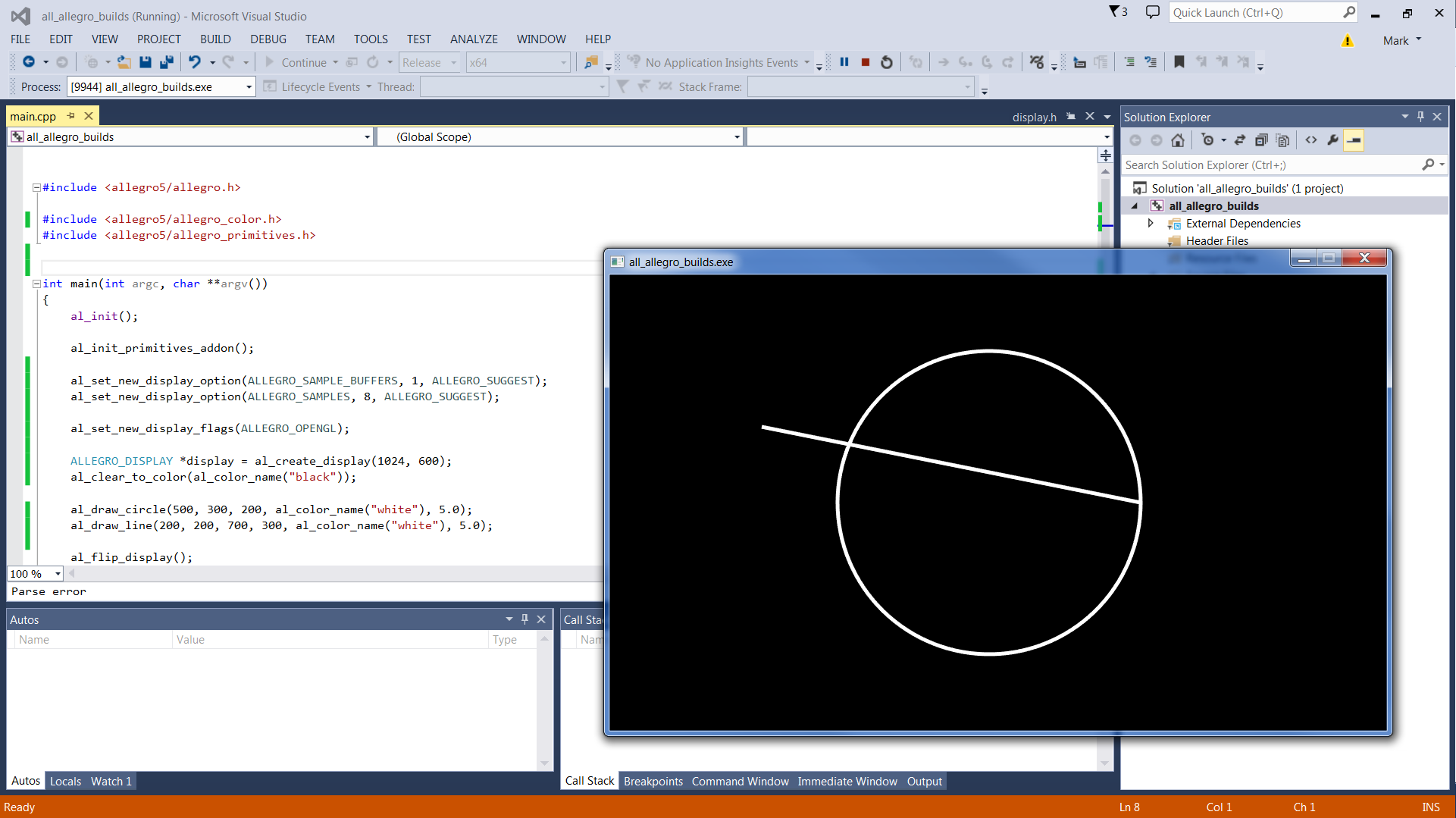Viewport: 1456px width, 818px height.
Task: Open the editor zoom level dropdown
Action: [58, 574]
